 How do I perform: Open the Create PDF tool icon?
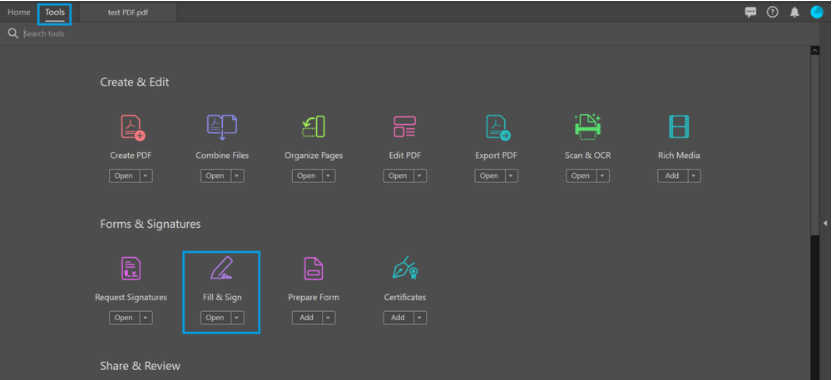(132, 127)
